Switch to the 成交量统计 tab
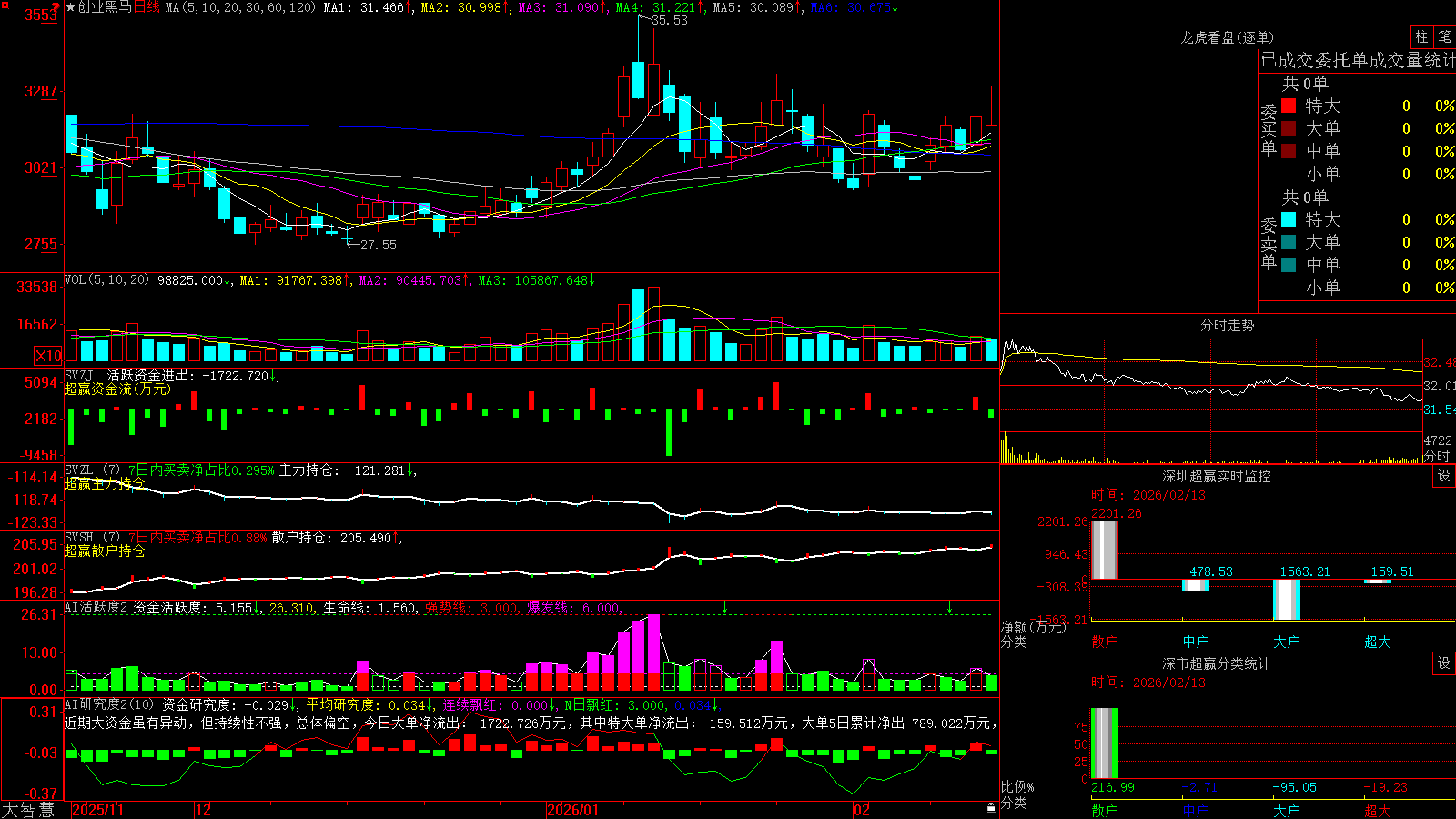 pyautogui.click(x=1412, y=61)
